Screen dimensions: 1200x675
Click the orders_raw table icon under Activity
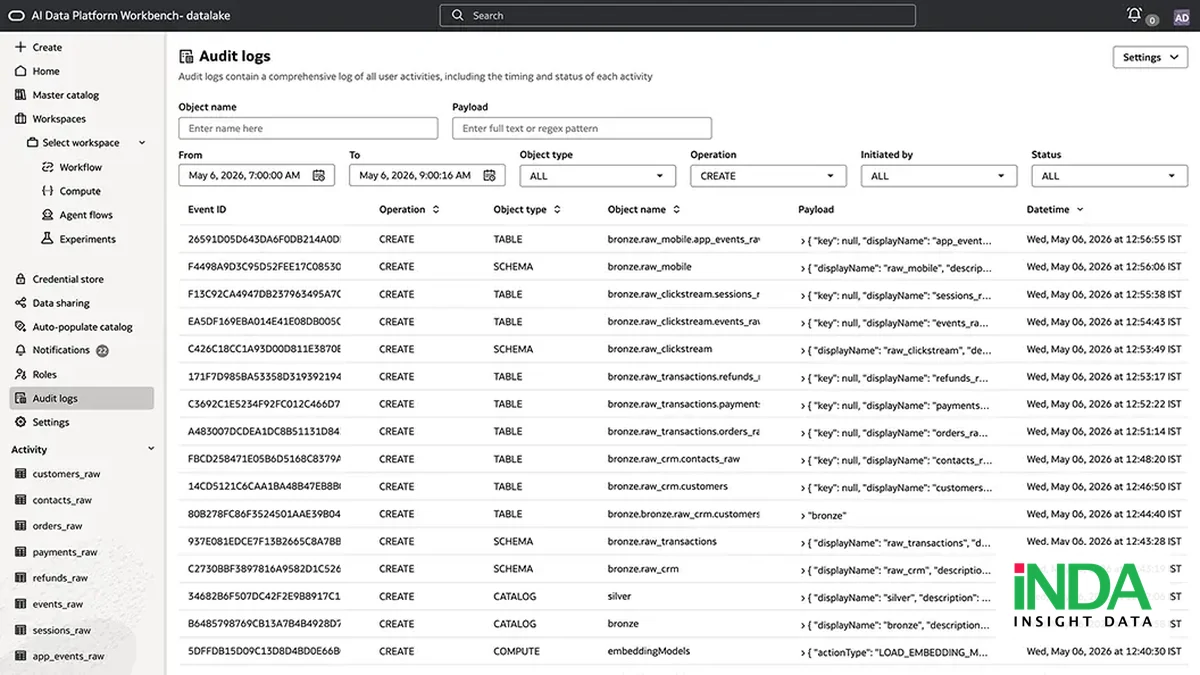[21, 526]
